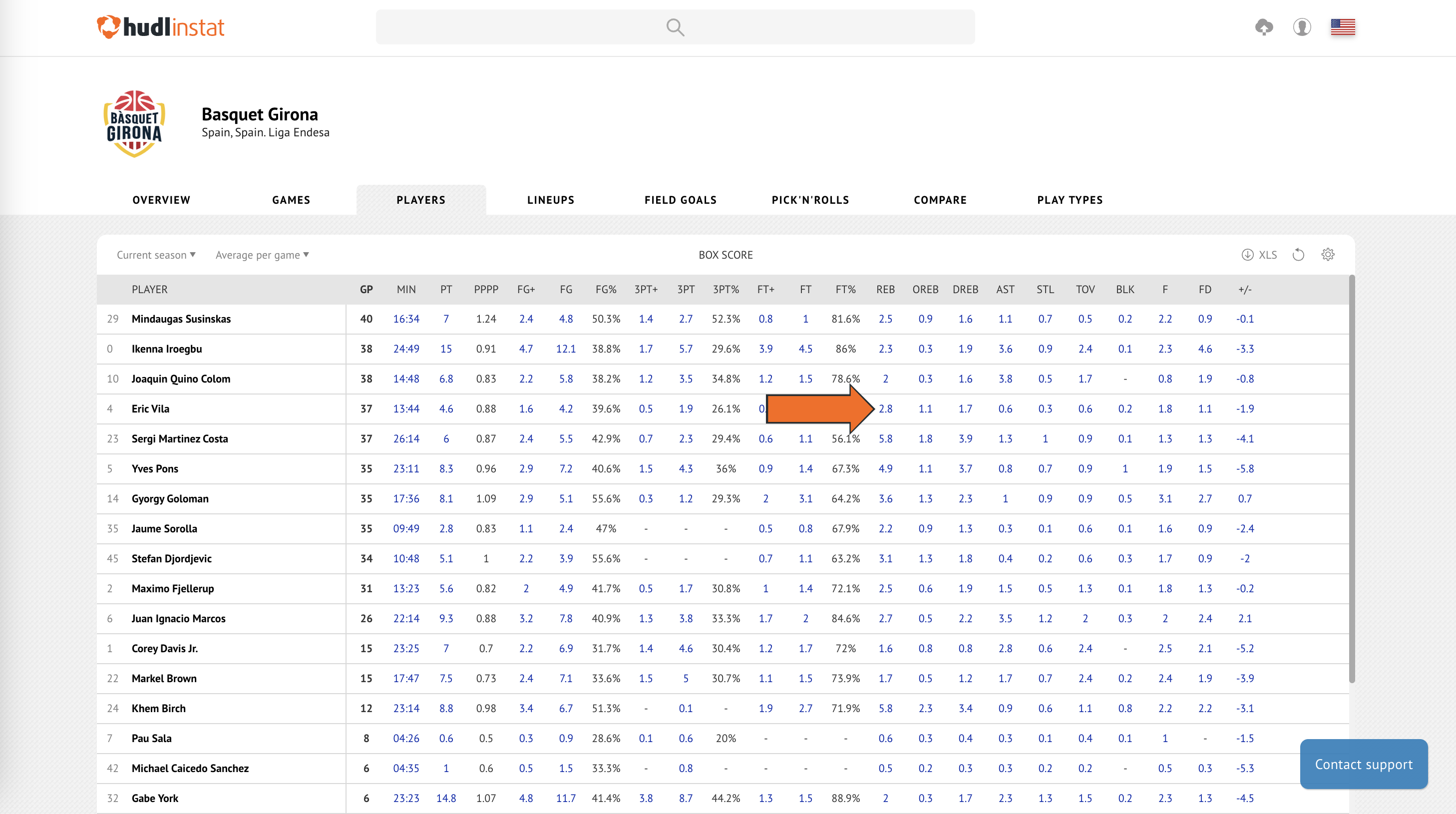Click Markel Brown's 17:47 minutes value

(406, 678)
